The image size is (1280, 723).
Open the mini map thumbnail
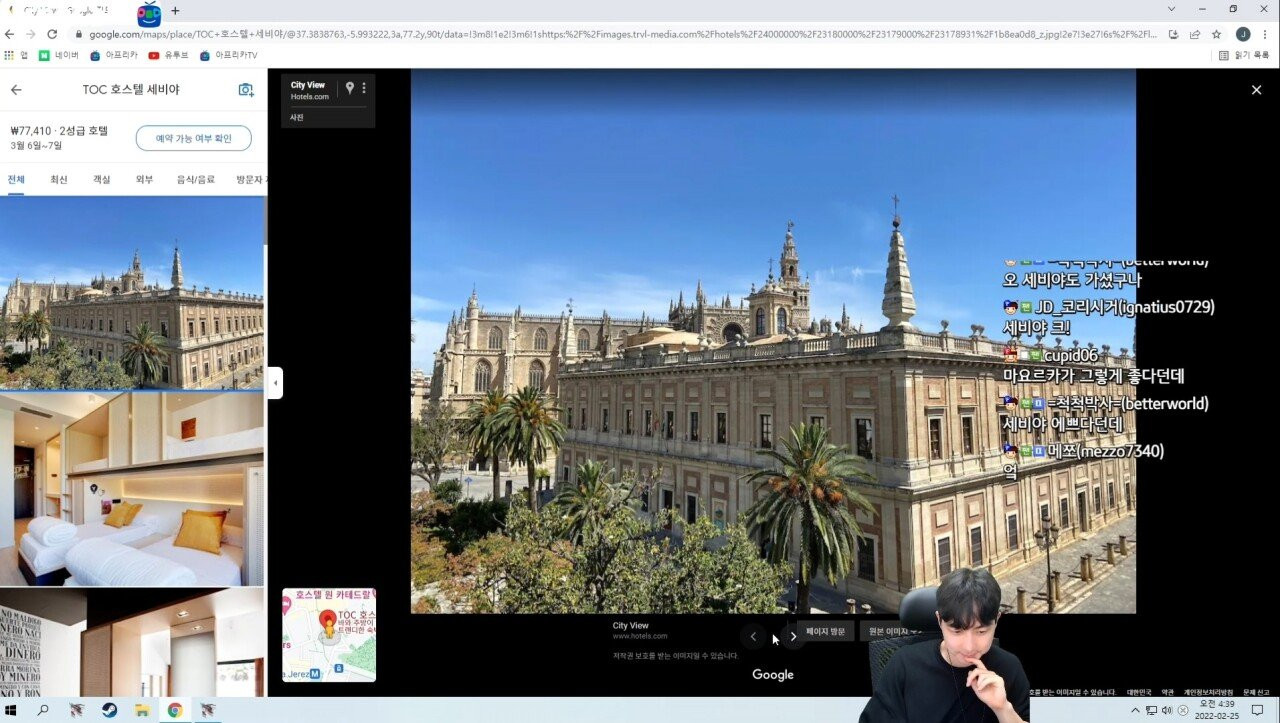pyautogui.click(x=329, y=635)
